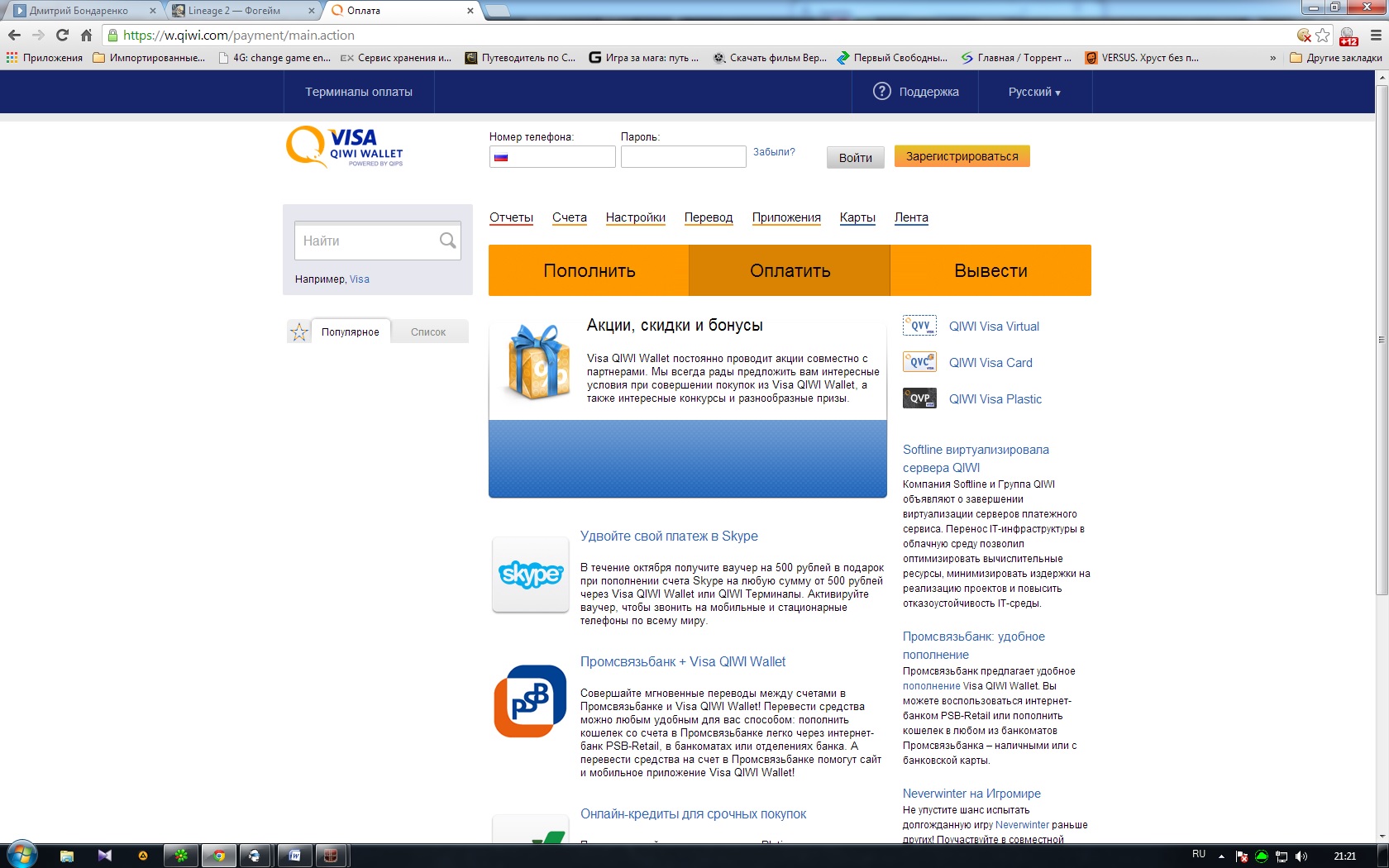This screenshot has height=868, width=1389.
Task: Reload the page with the refresh icon
Action: coord(62,36)
